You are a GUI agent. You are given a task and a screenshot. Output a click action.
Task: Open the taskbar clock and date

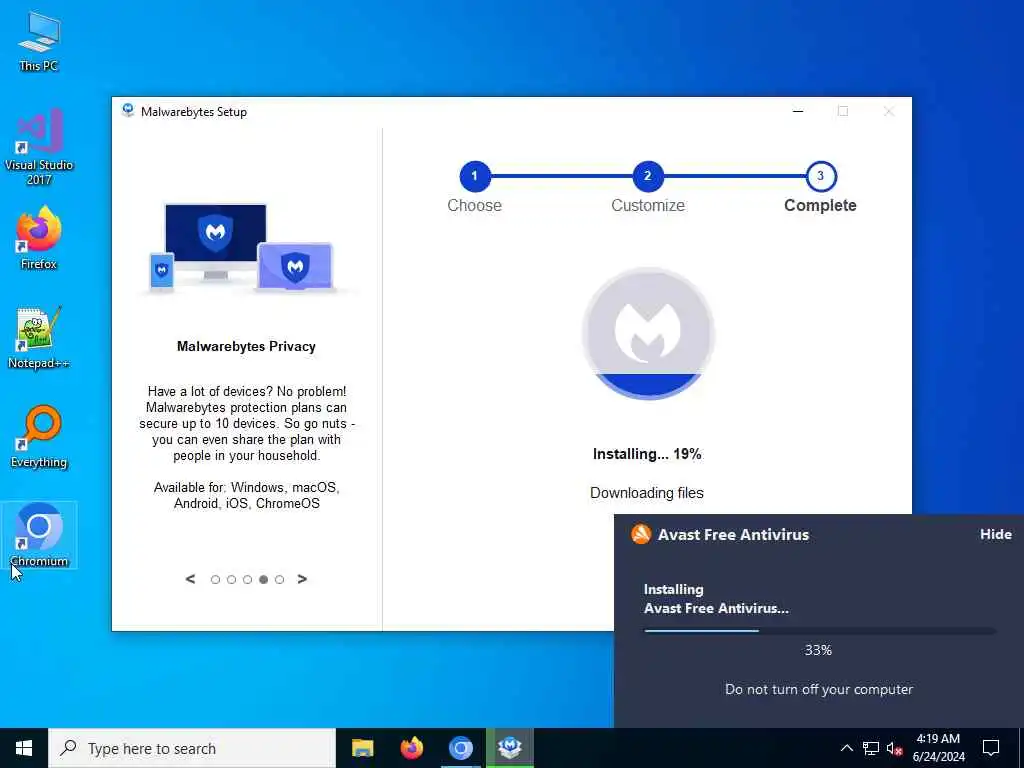click(x=938, y=748)
